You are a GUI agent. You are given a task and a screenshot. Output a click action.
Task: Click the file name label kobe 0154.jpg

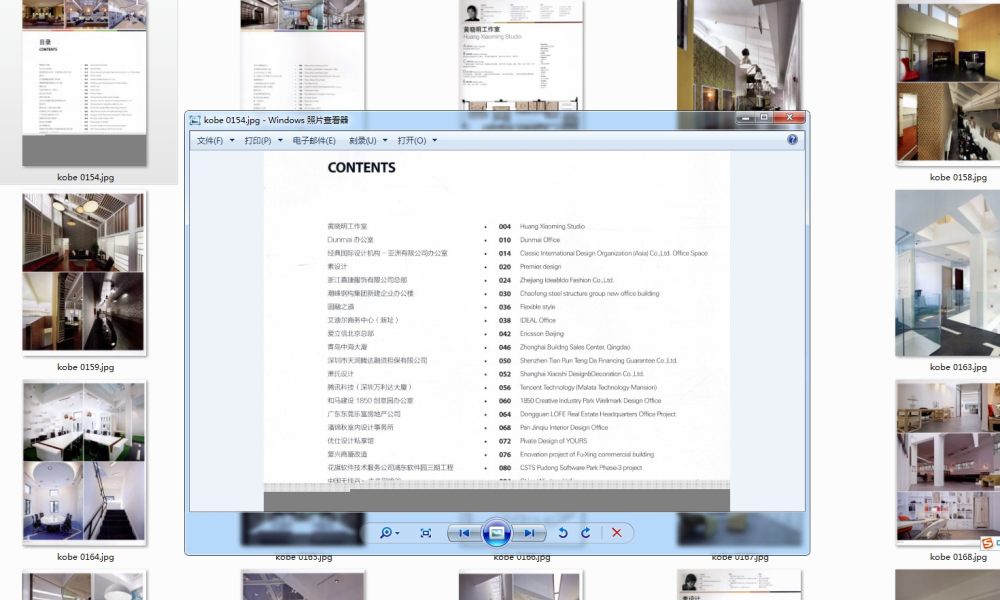click(x=85, y=177)
